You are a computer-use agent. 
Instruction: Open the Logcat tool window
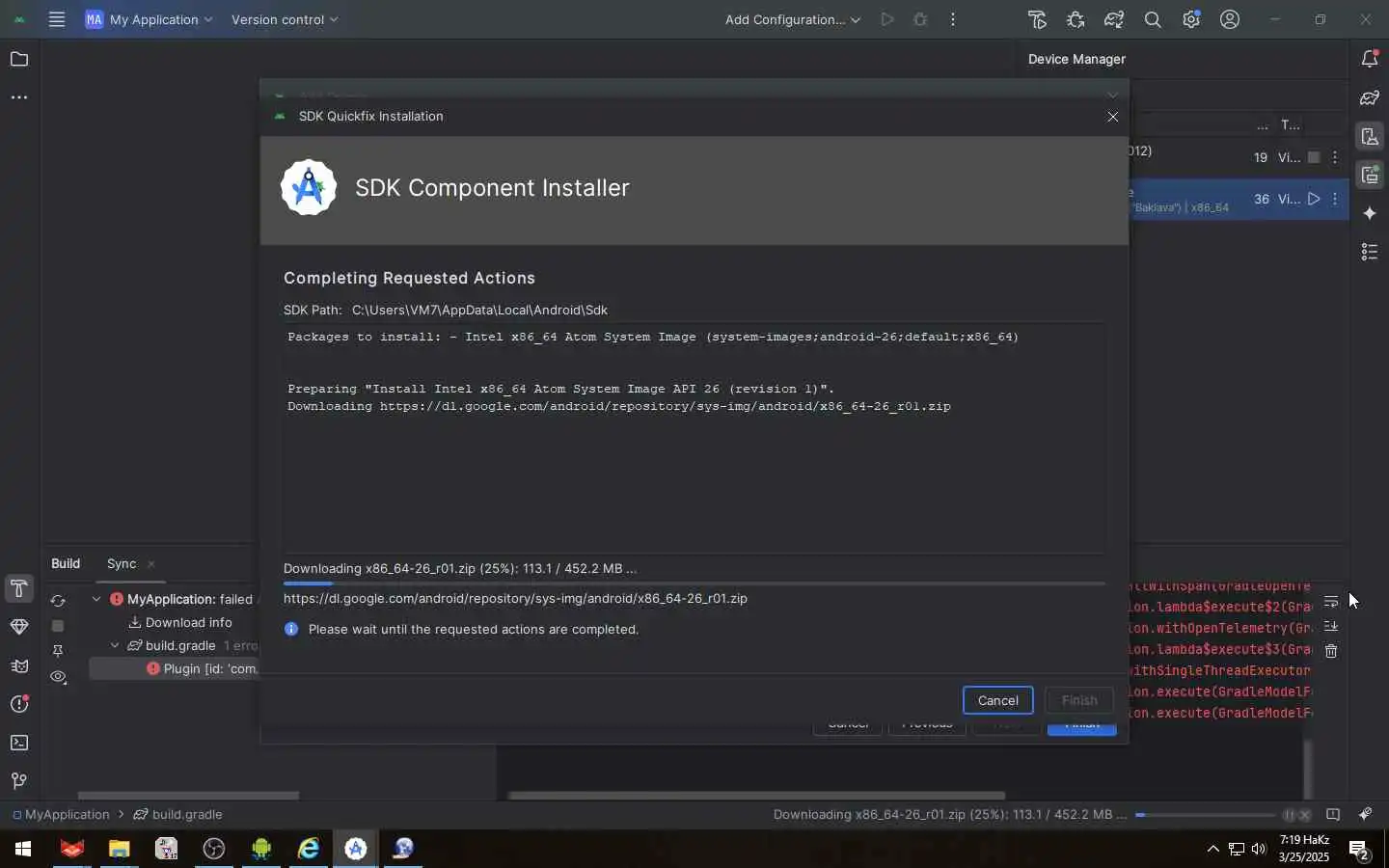pyautogui.click(x=18, y=666)
